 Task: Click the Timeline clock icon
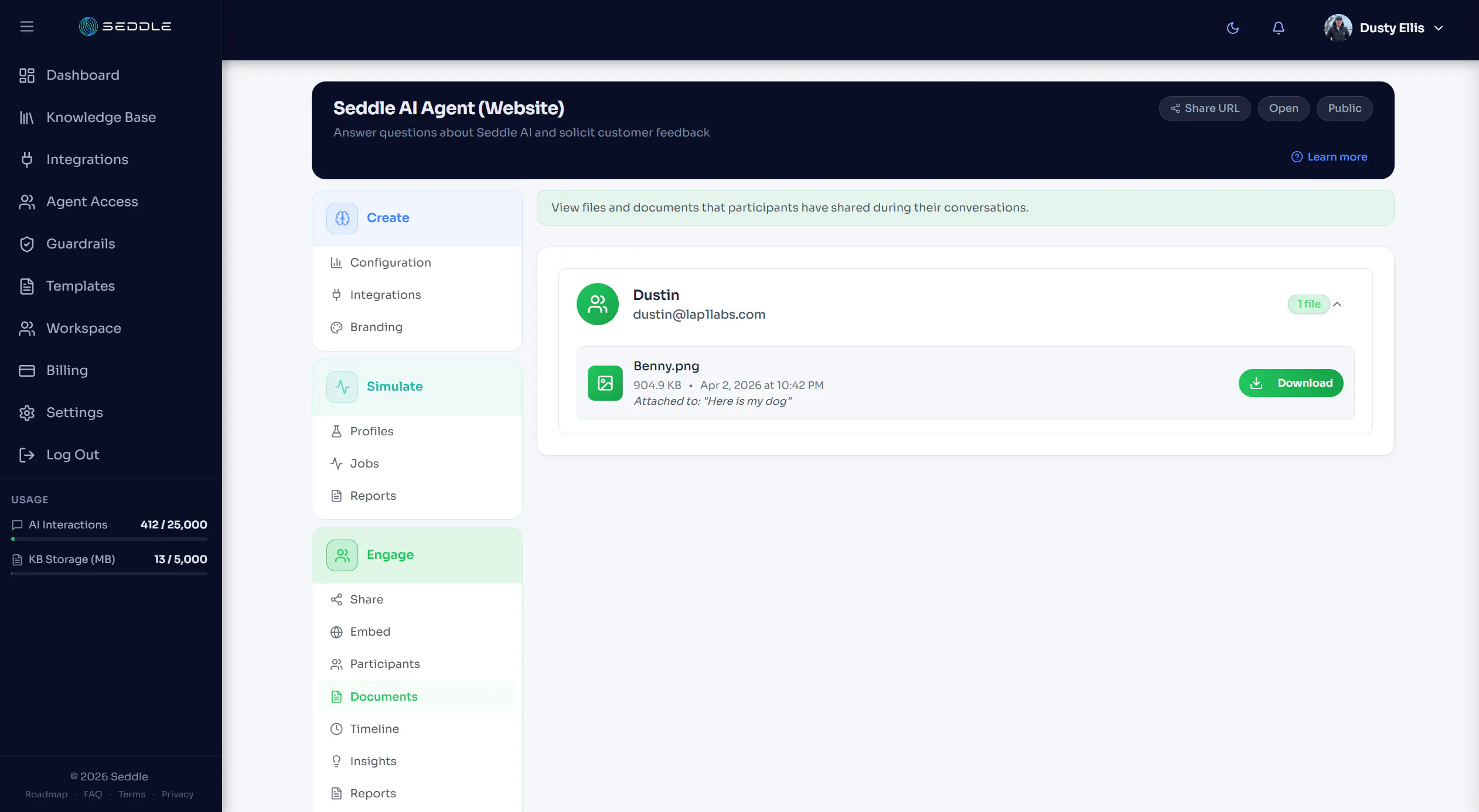336,729
